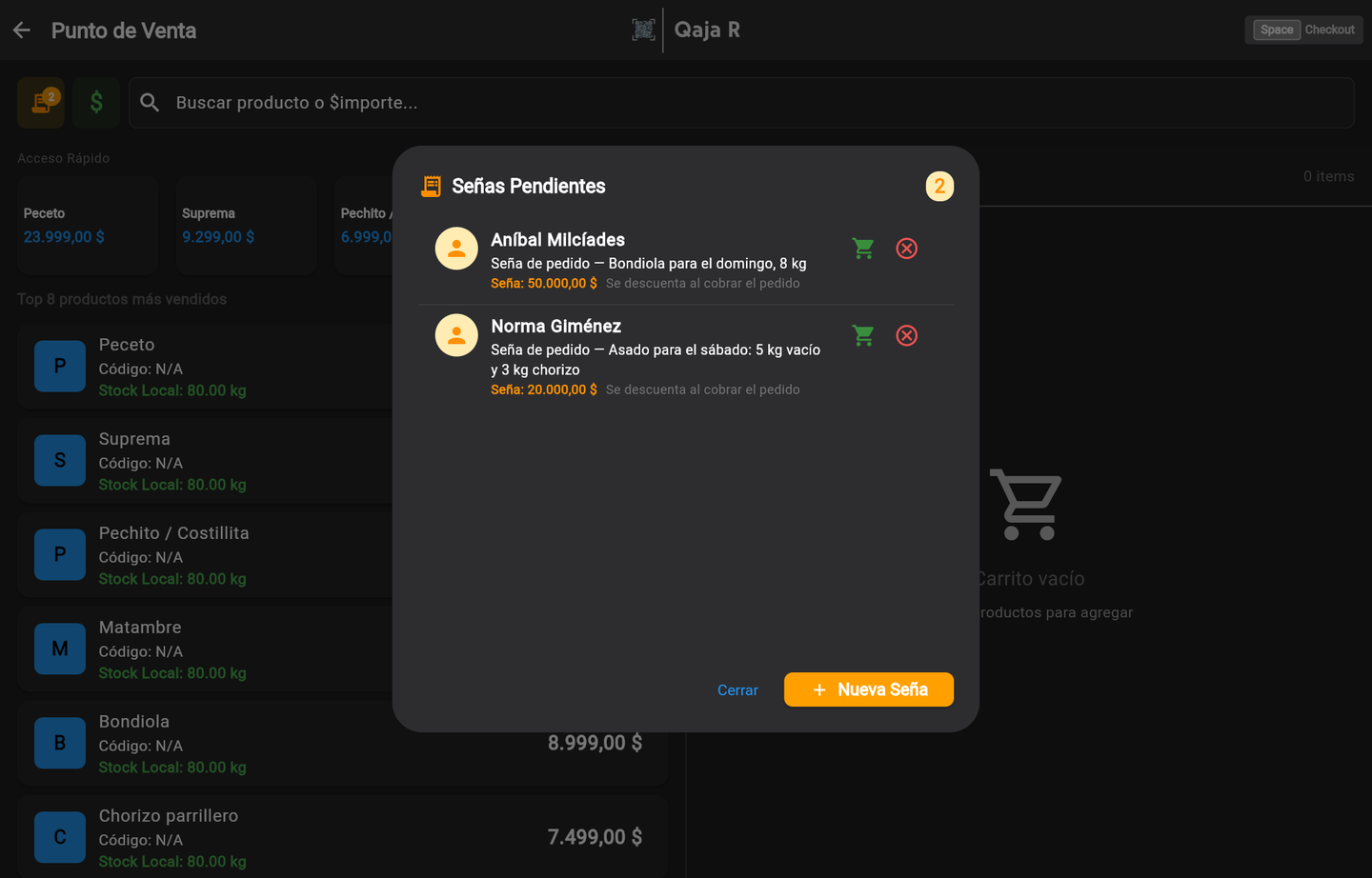Open pending señas receipt icon with badge
This screenshot has height=878, width=1372.
[41, 102]
